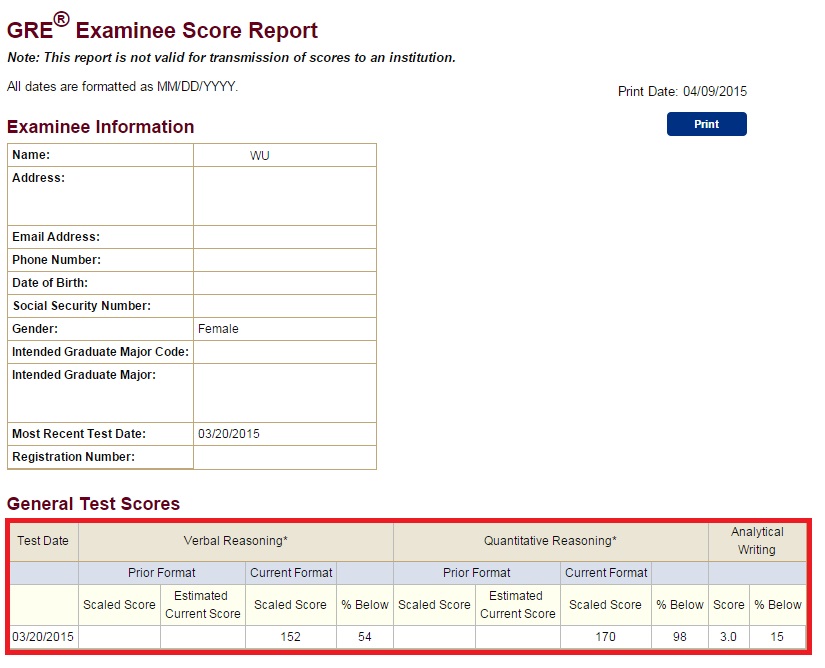Click the 'Most Recent Test Date:' label
This screenshot has width=825, height=668.
tap(79, 434)
